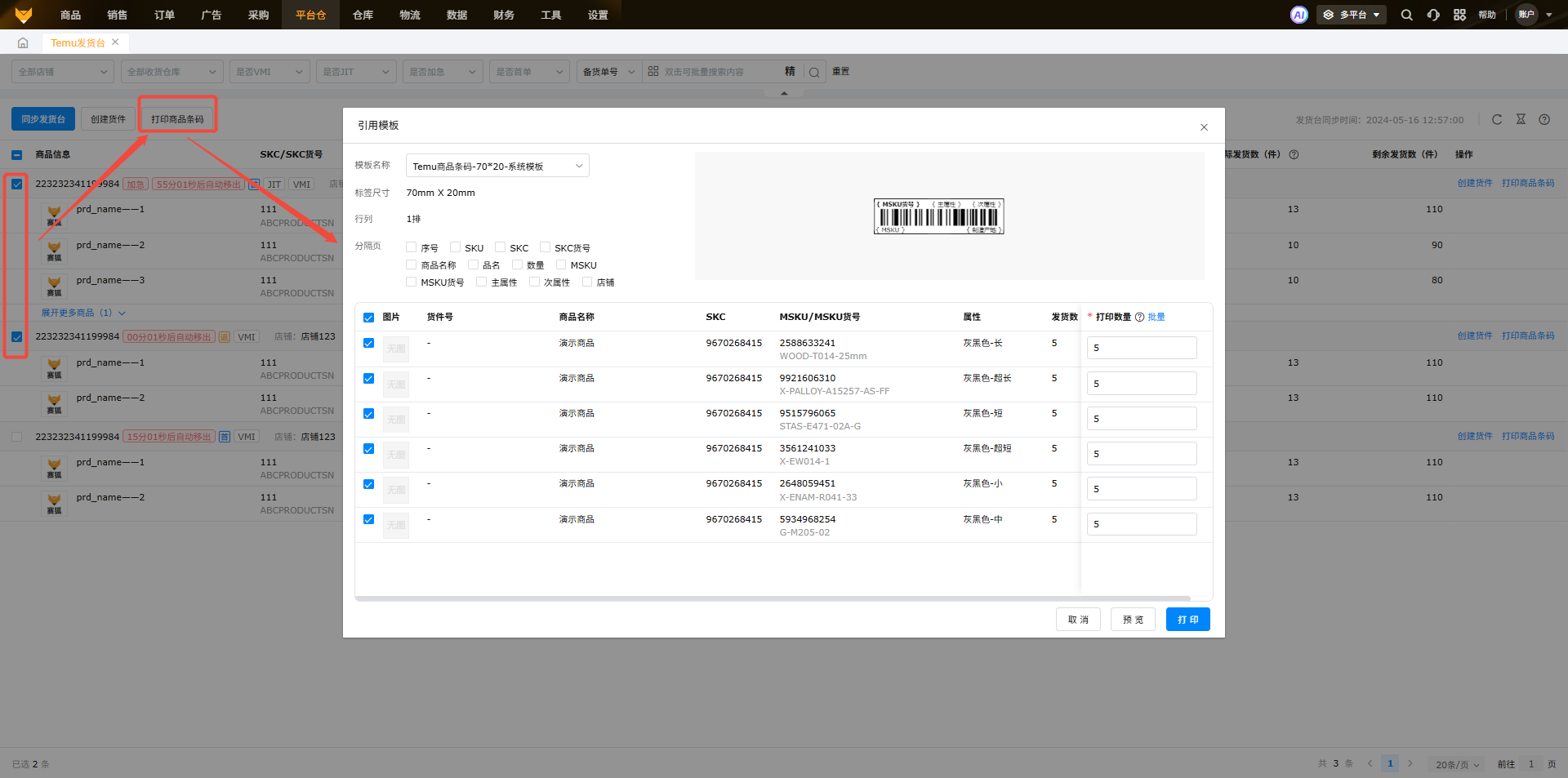Expand the 是否JIT filter dropdown
The height and width of the screenshot is (778, 1568).
pyautogui.click(x=357, y=72)
